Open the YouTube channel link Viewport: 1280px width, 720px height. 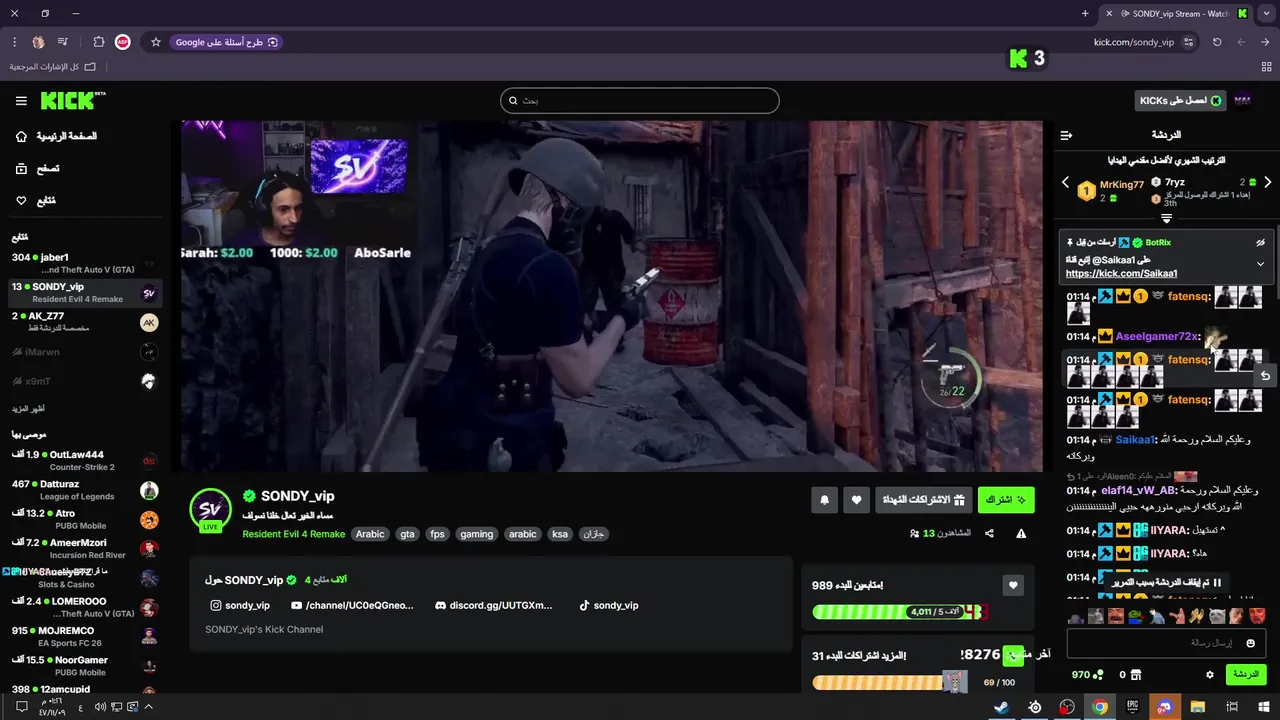click(x=351, y=605)
